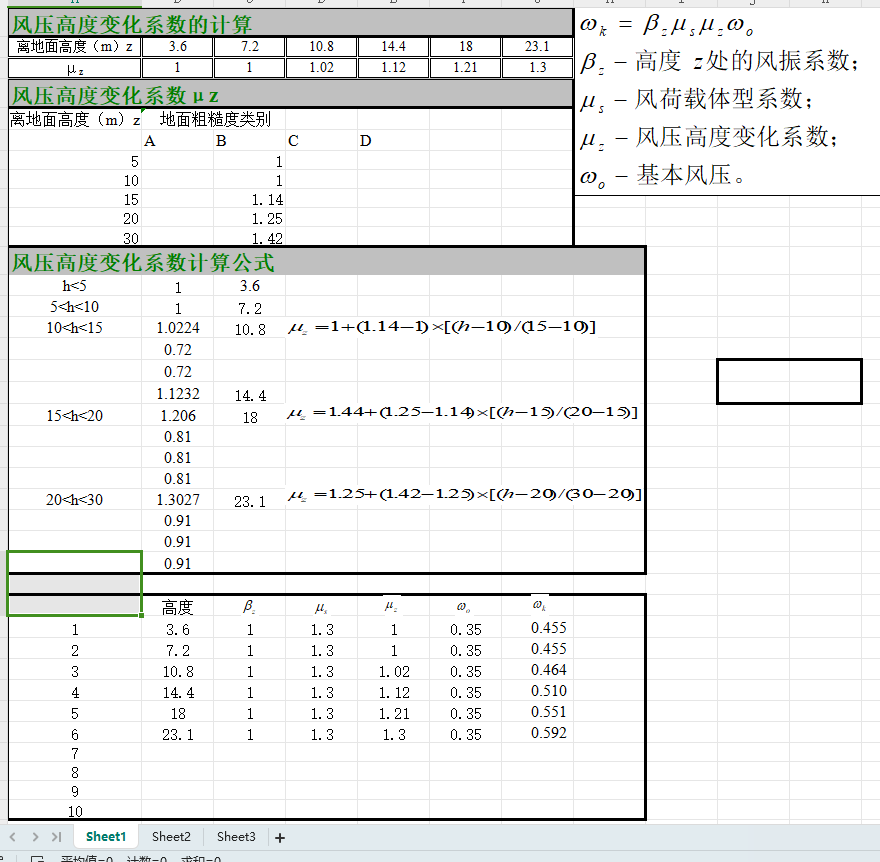Select height 14.4 in results row 4
Image resolution: width=880 pixels, height=862 pixels.
177,693
